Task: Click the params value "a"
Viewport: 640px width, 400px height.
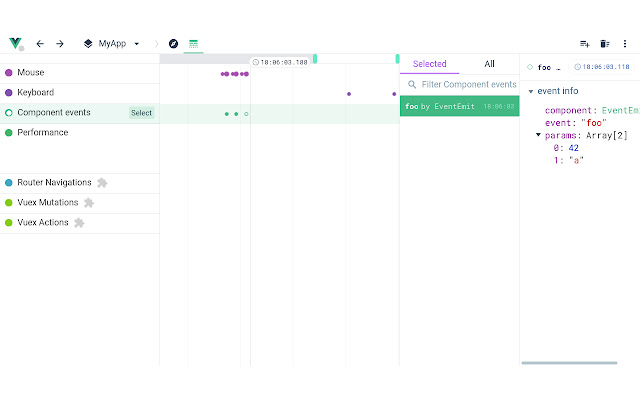Action: pyautogui.click(x=576, y=160)
